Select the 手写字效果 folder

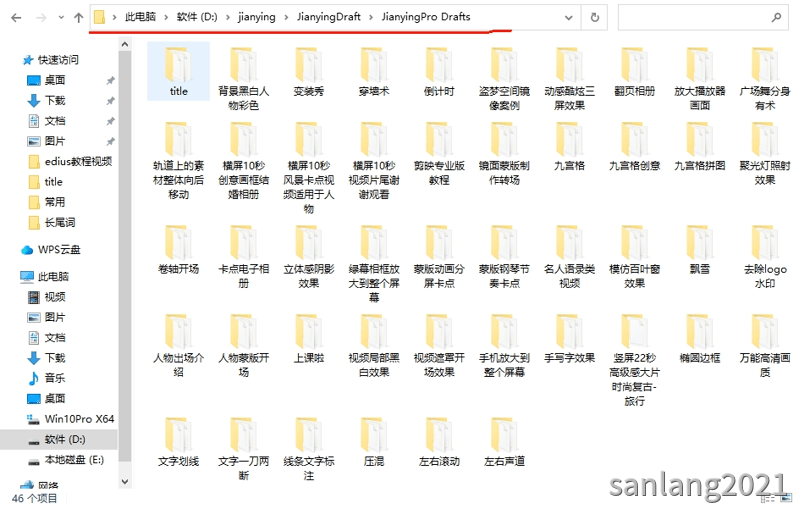click(570, 339)
